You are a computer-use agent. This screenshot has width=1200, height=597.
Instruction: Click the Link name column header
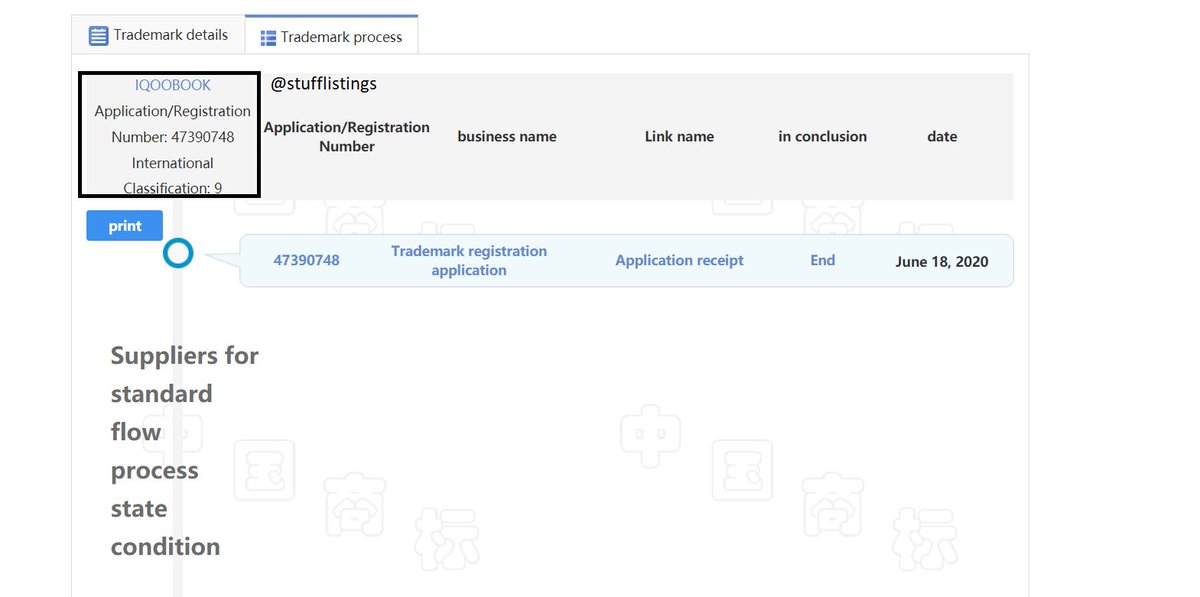679,136
